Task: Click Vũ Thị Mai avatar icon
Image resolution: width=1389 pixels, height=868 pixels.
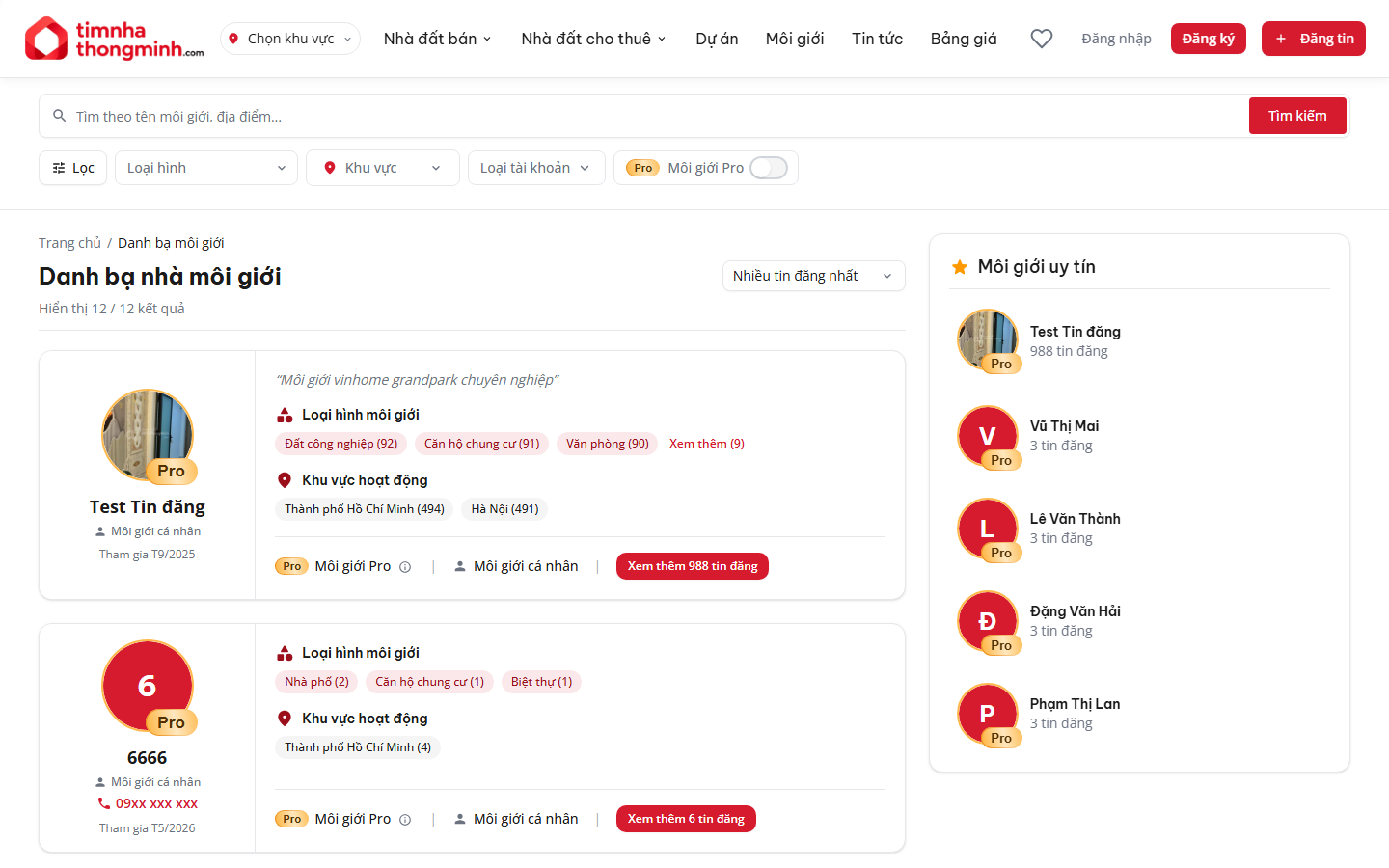Action: [x=988, y=436]
